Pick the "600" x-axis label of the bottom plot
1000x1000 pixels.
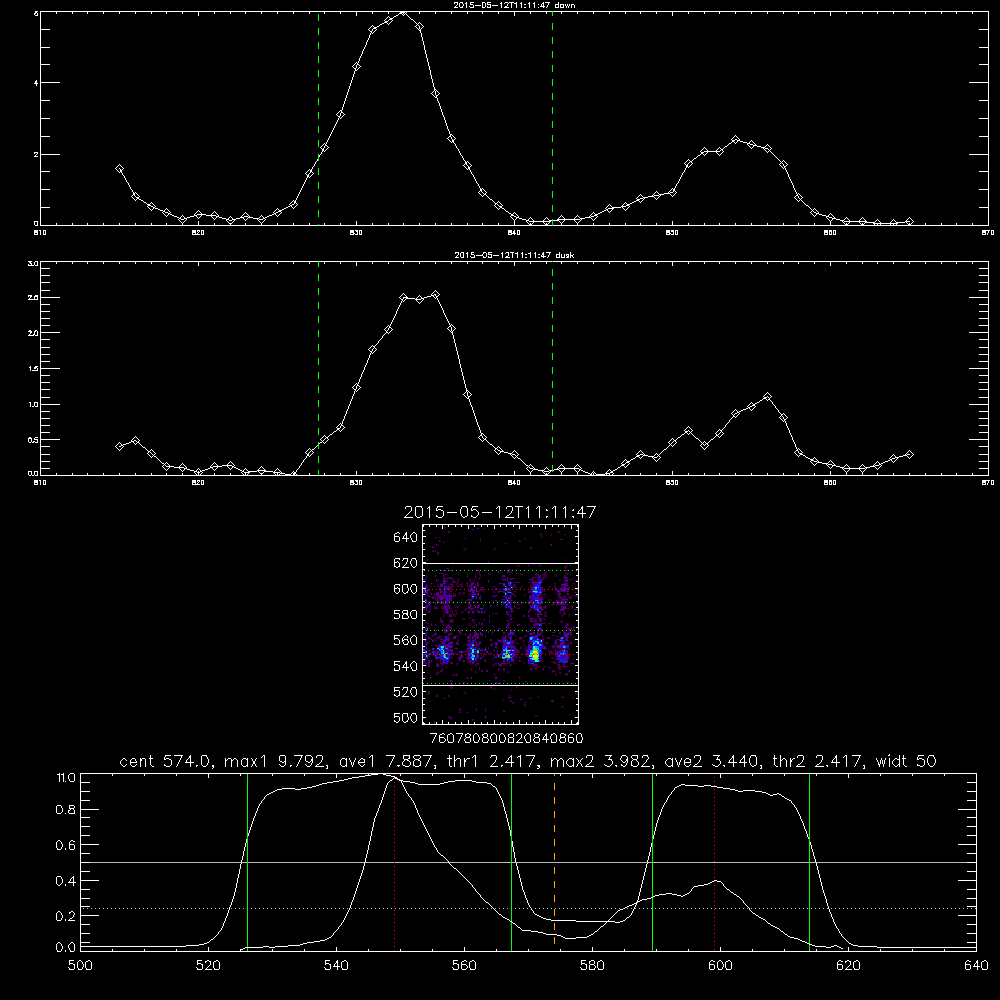click(720, 966)
